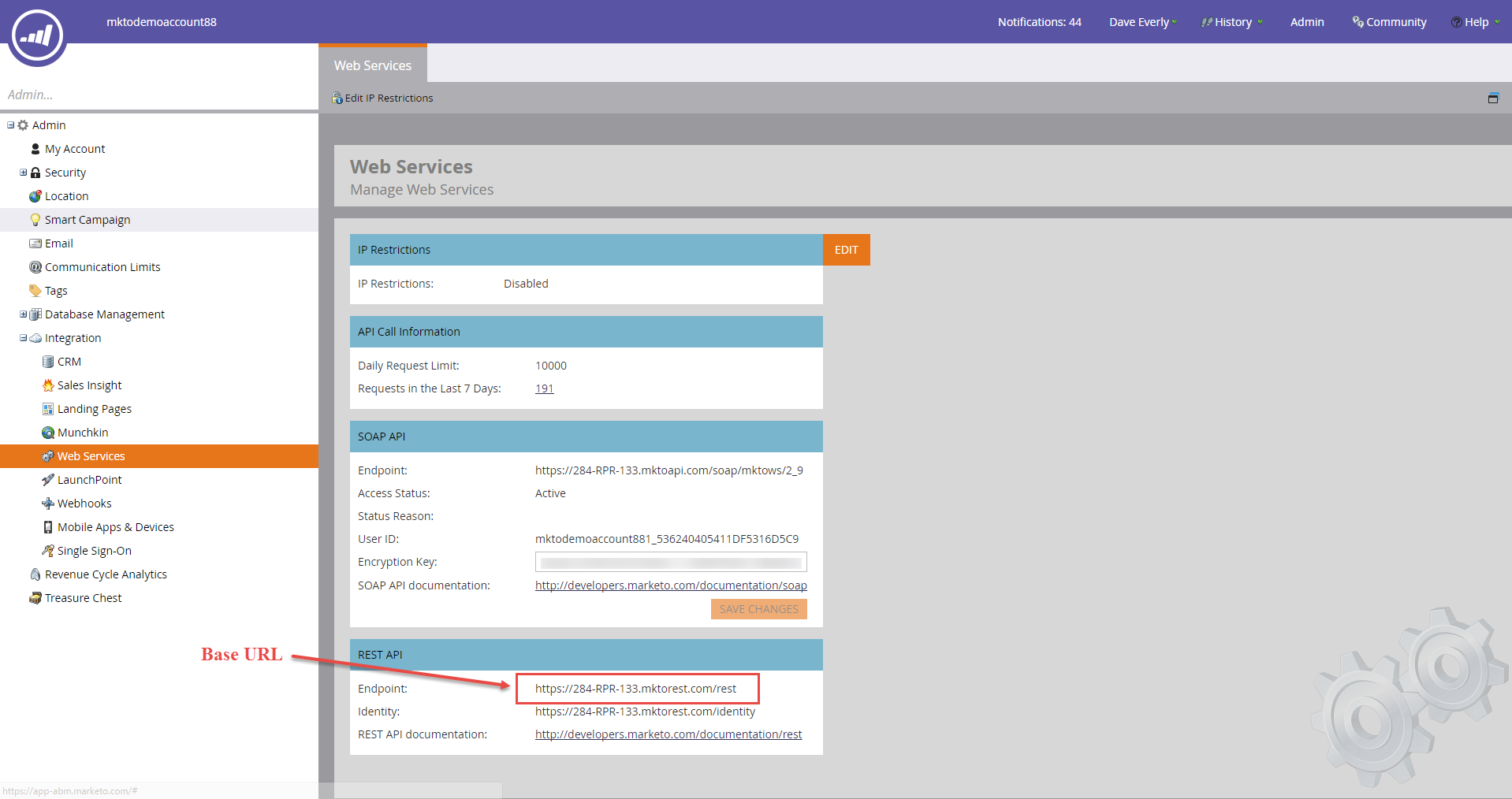Image resolution: width=1512 pixels, height=799 pixels.
Task: Click the Smart Campaign lightbulb icon
Action: (35, 220)
